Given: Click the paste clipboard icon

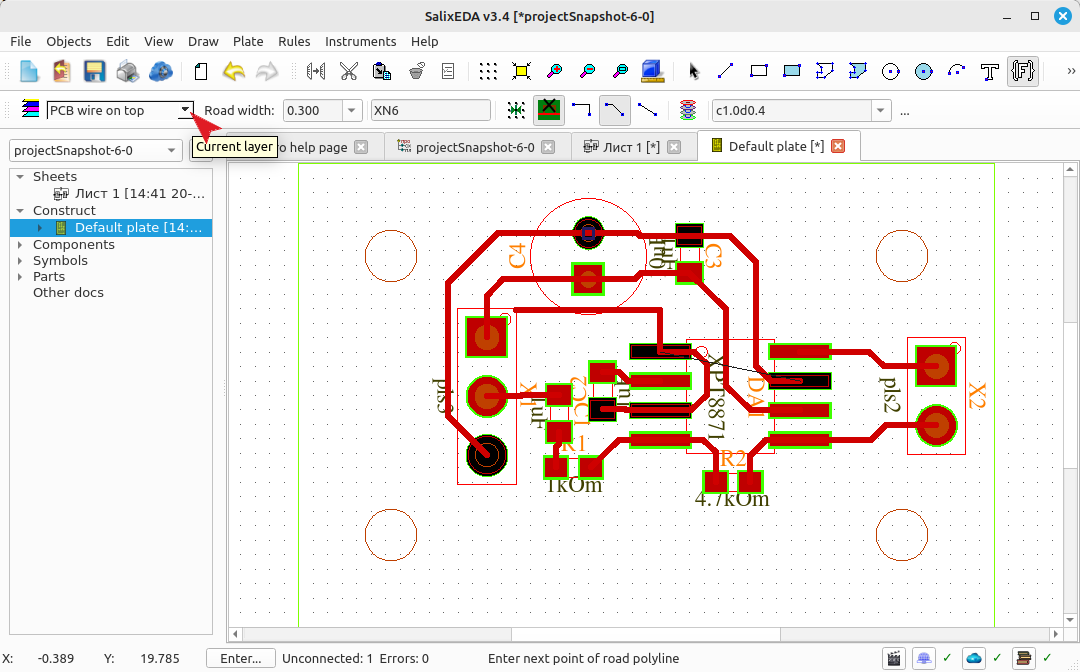Looking at the screenshot, I should pyautogui.click(x=382, y=71).
